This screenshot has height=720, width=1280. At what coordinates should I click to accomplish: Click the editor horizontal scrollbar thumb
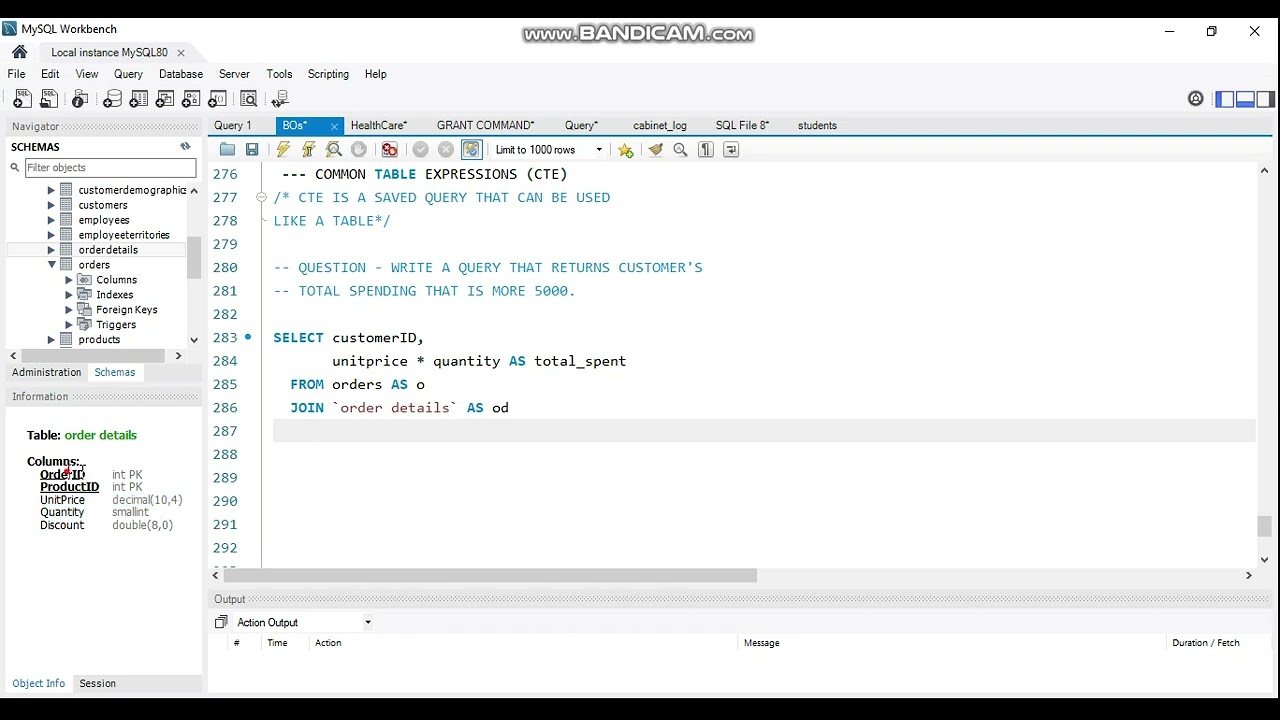point(490,575)
